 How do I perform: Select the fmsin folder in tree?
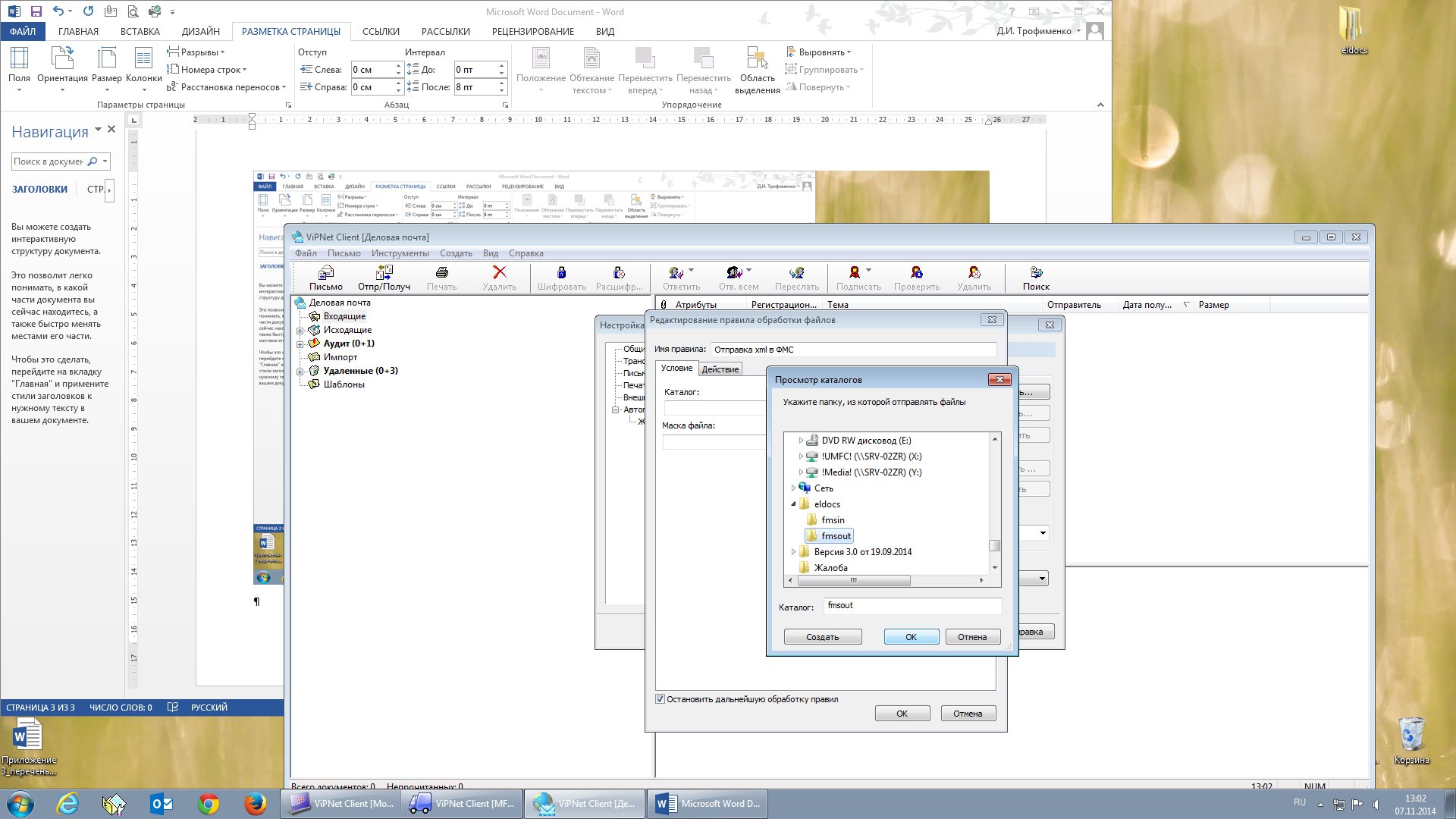(x=832, y=520)
